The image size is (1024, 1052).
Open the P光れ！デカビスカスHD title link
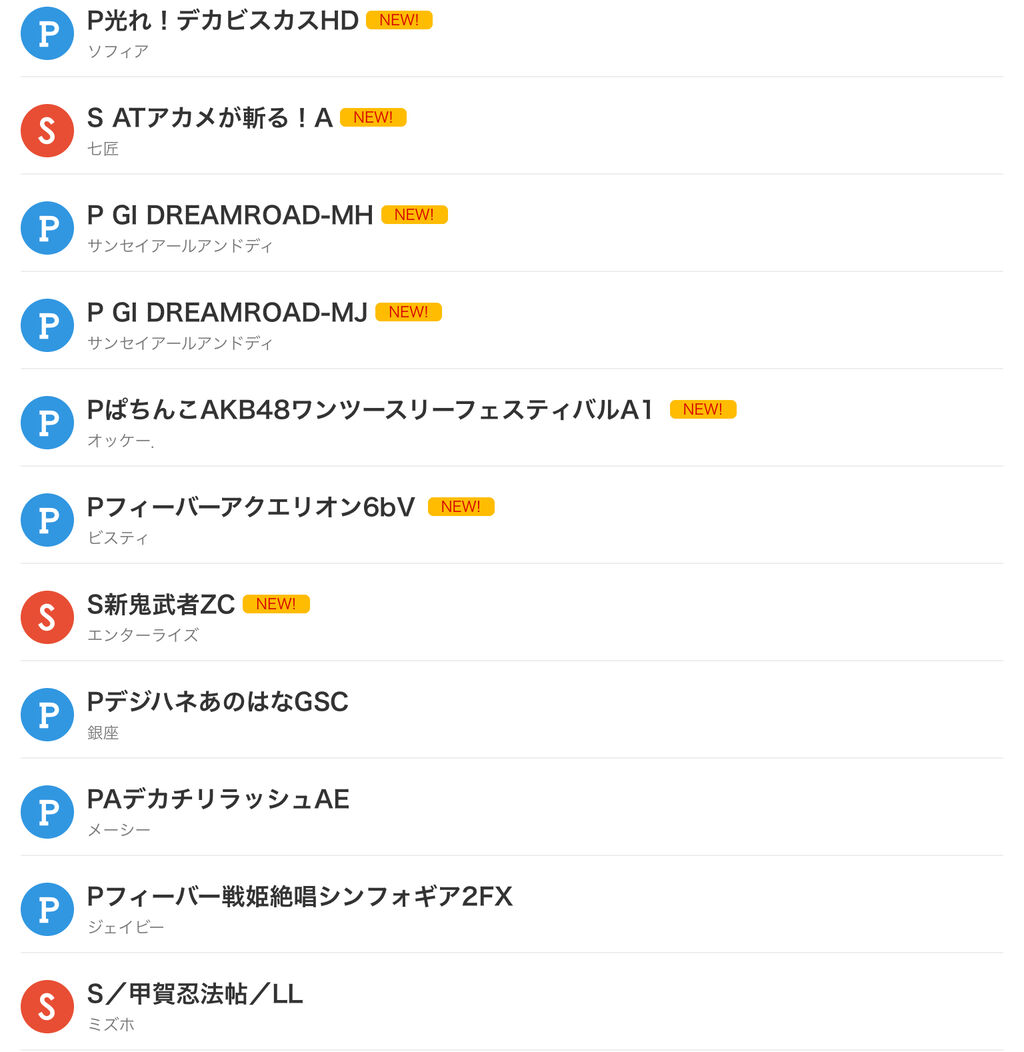point(223,21)
